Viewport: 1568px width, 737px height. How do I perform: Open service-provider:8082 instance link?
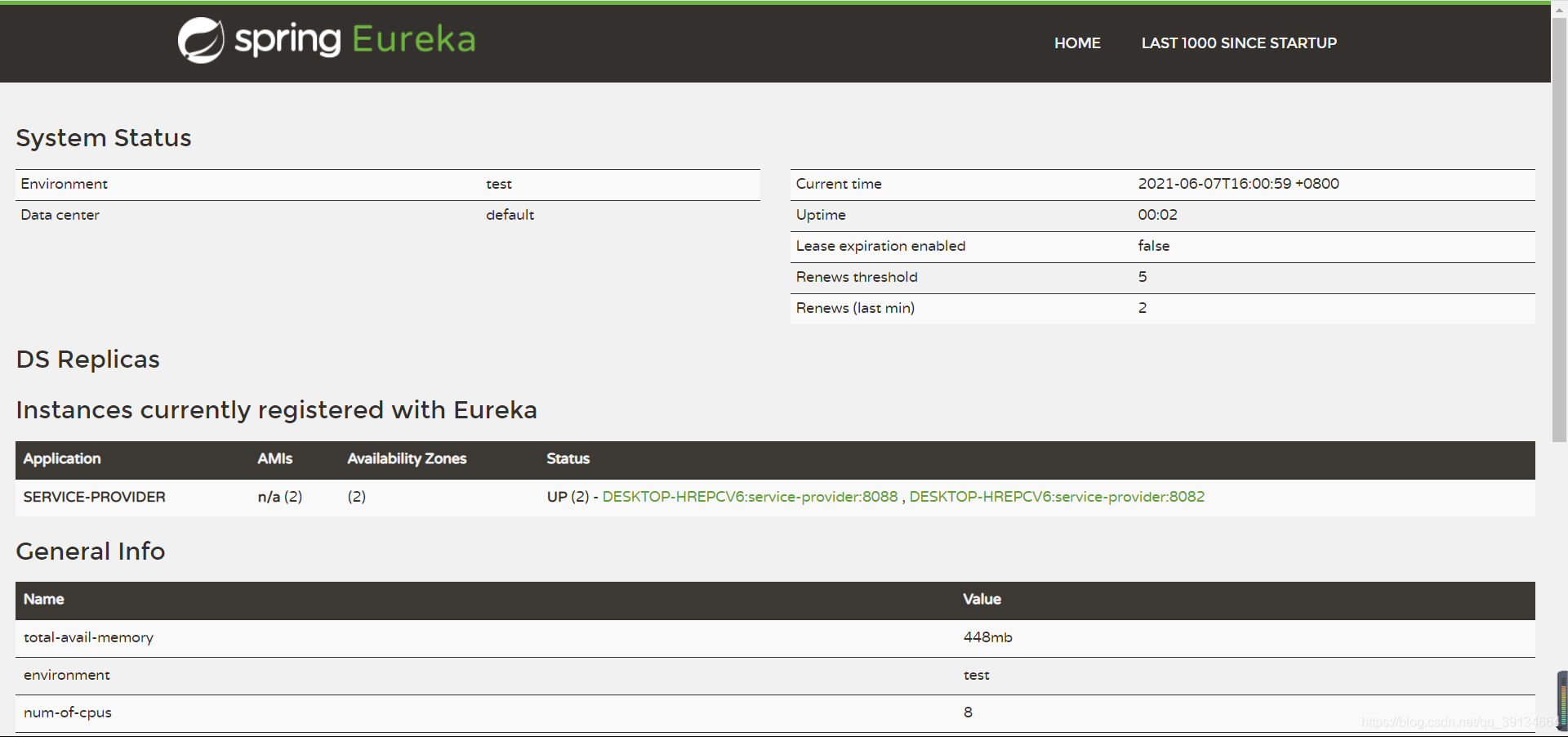point(1057,497)
